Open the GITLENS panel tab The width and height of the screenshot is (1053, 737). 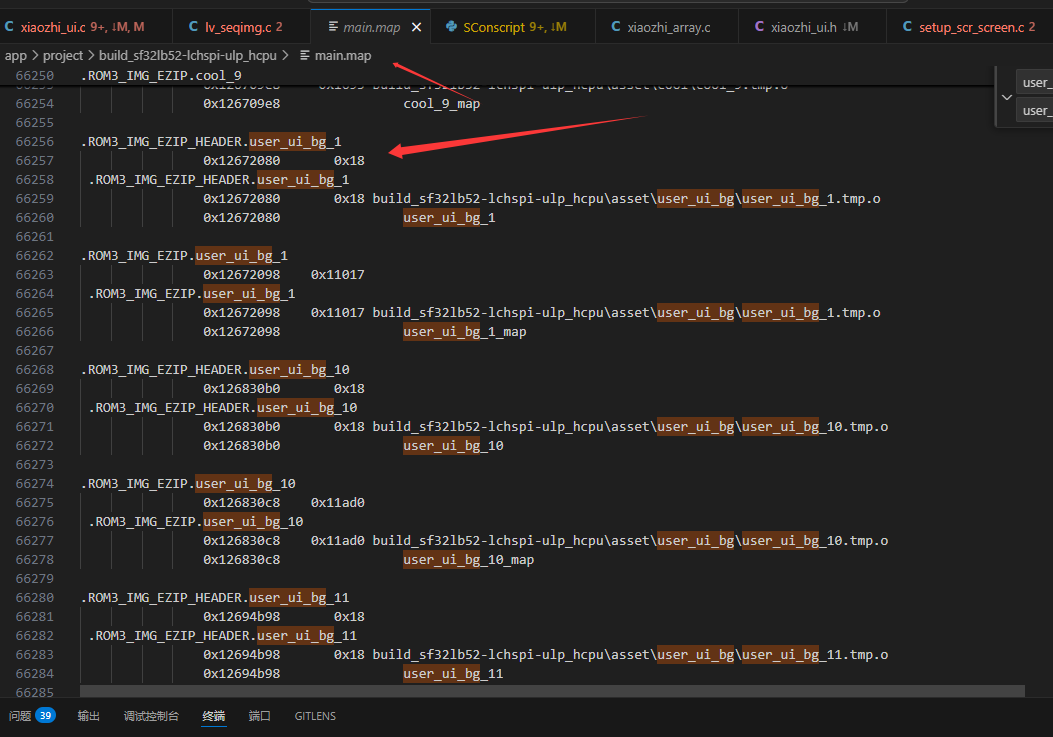[315, 716]
